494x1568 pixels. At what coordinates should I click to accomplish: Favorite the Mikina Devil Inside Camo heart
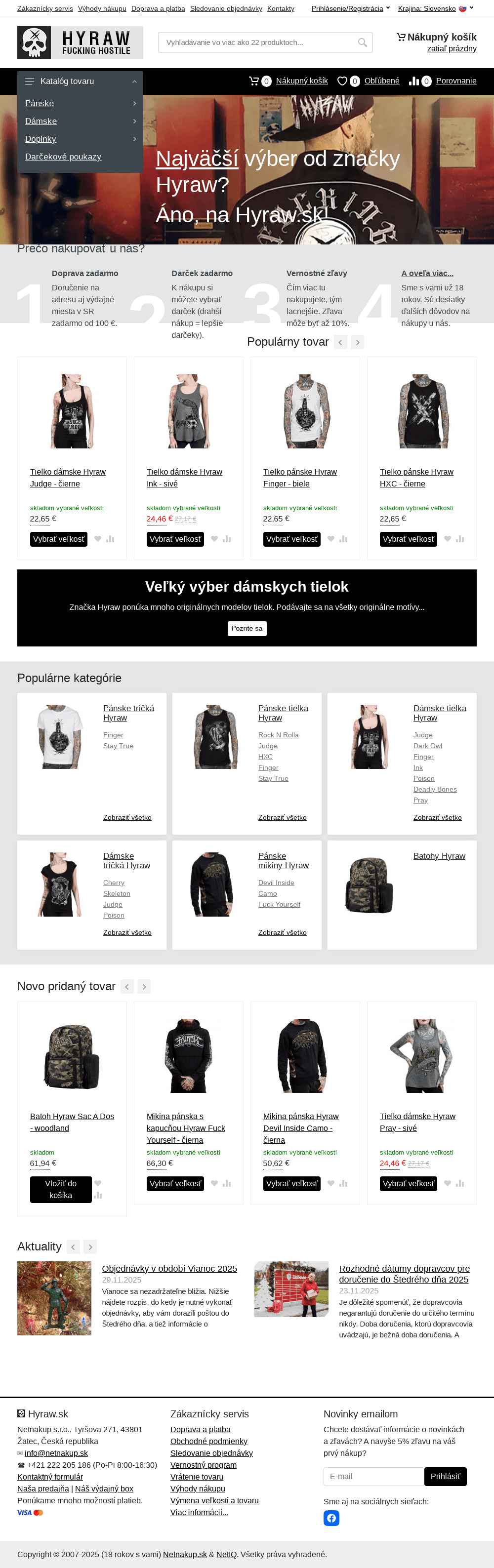pos(331,1183)
